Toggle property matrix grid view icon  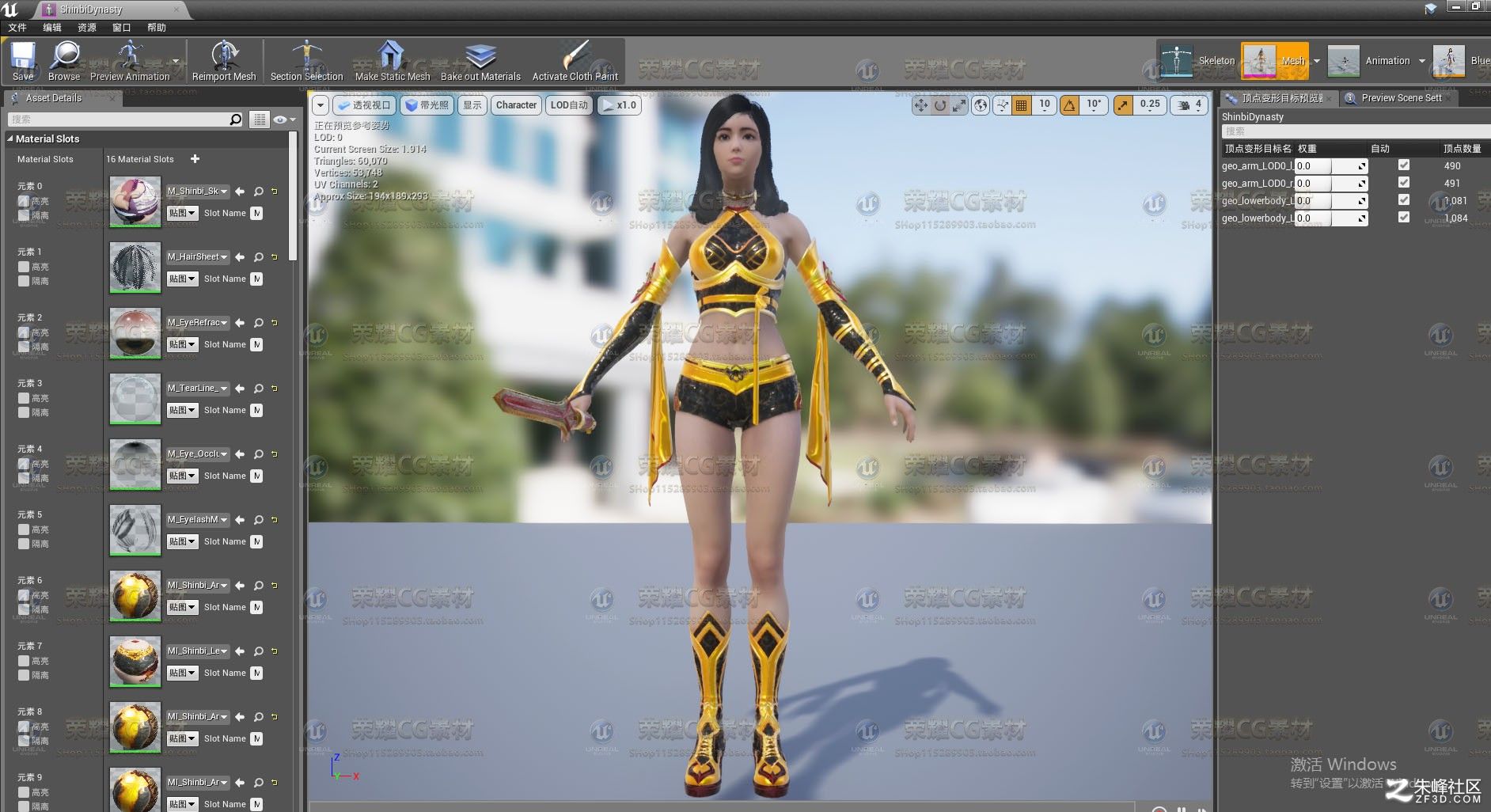tap(259, 120)
